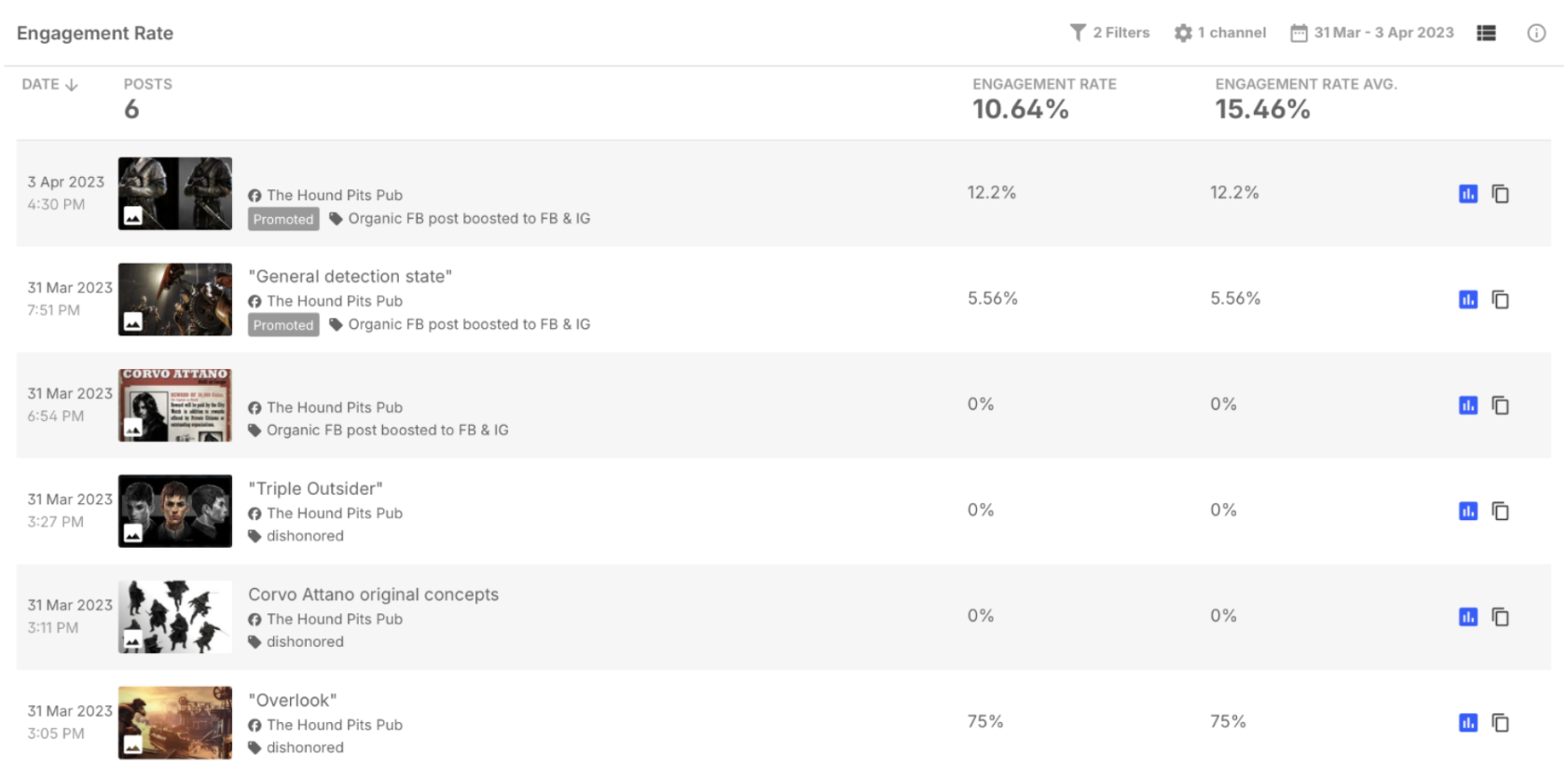The image size is (1568, 766).
Task: Click the Promoted badge on 3 Apr post
Action: (283, 219)
